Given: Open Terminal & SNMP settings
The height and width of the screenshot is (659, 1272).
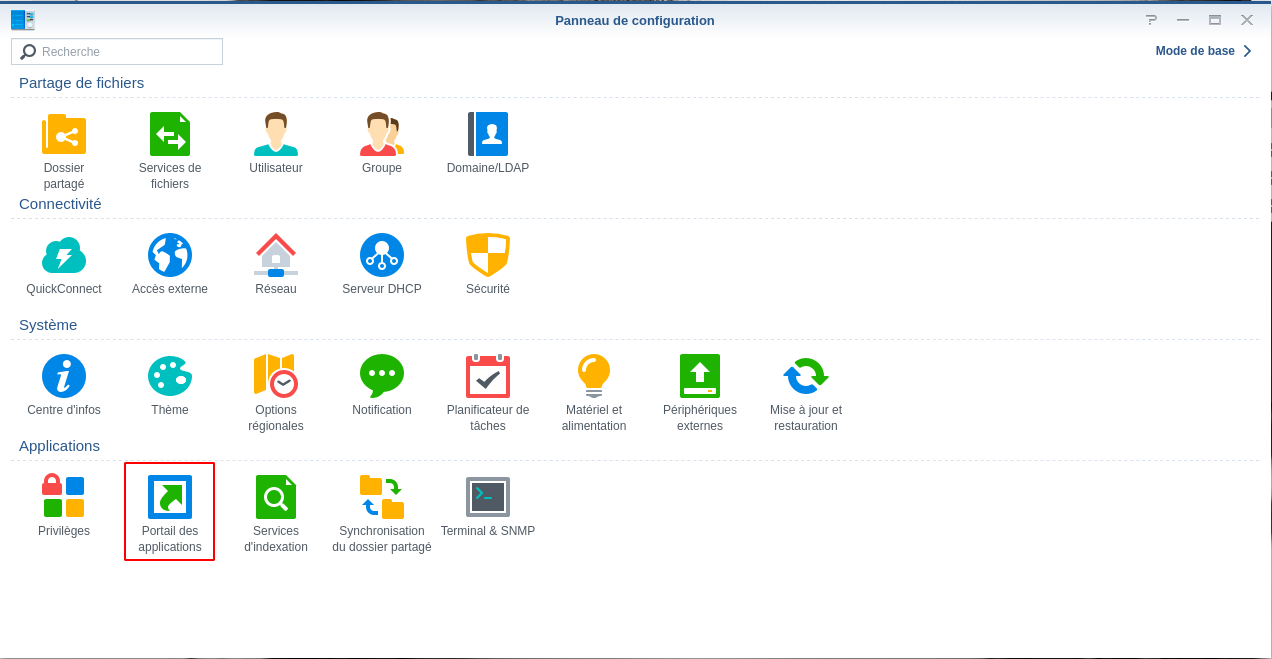Looking at the screenshot, I should click(x=488, y=498).
